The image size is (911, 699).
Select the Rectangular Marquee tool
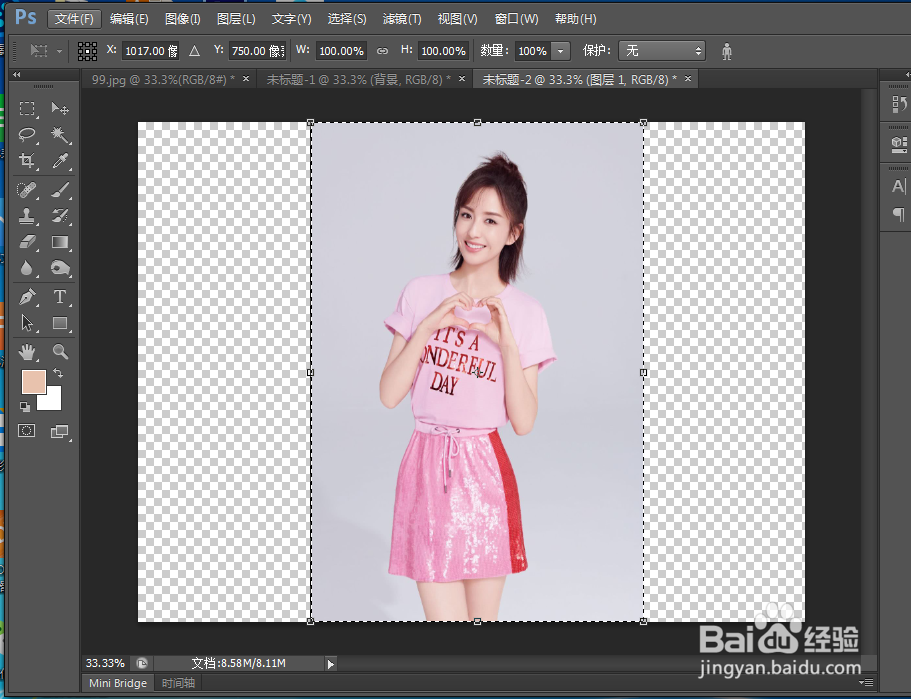27,108
